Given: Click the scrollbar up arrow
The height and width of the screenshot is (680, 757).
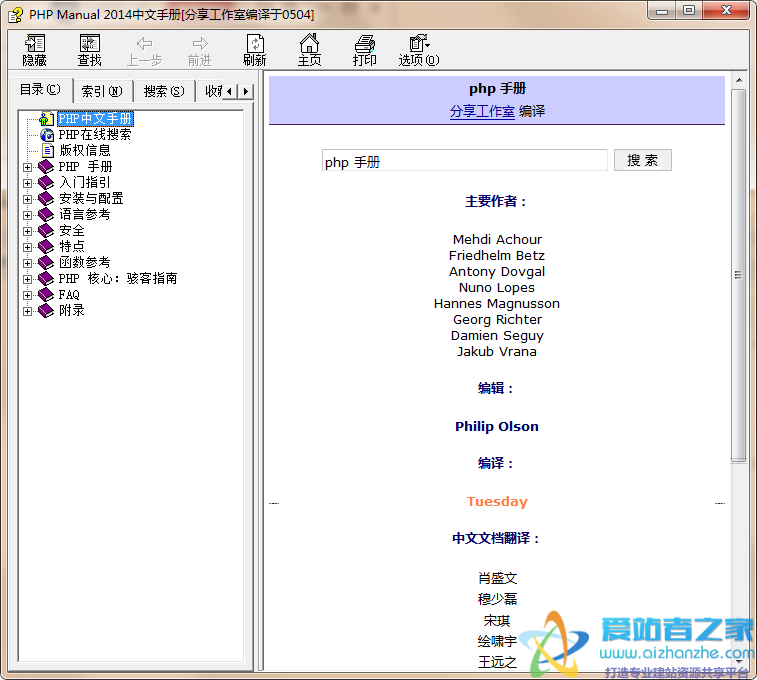Looking at the screenshot, I should pyautogui.click(x=739, y=80).
